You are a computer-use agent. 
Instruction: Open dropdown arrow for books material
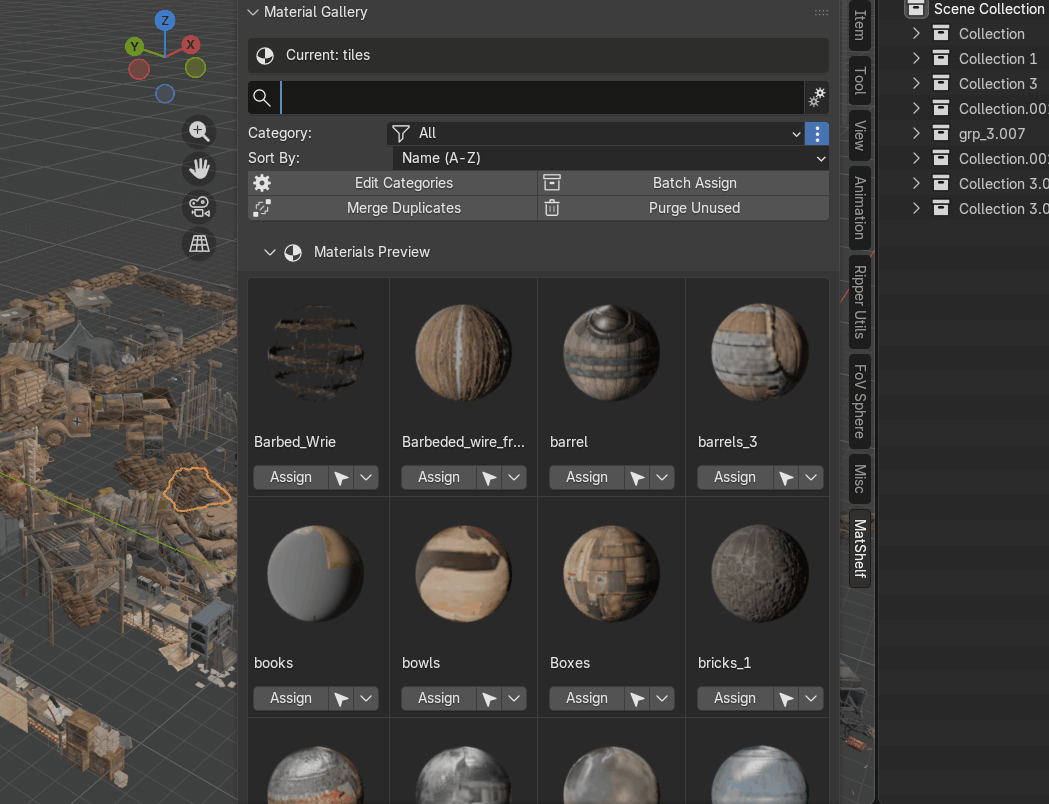pyautogui.click(x=366, y=698)
